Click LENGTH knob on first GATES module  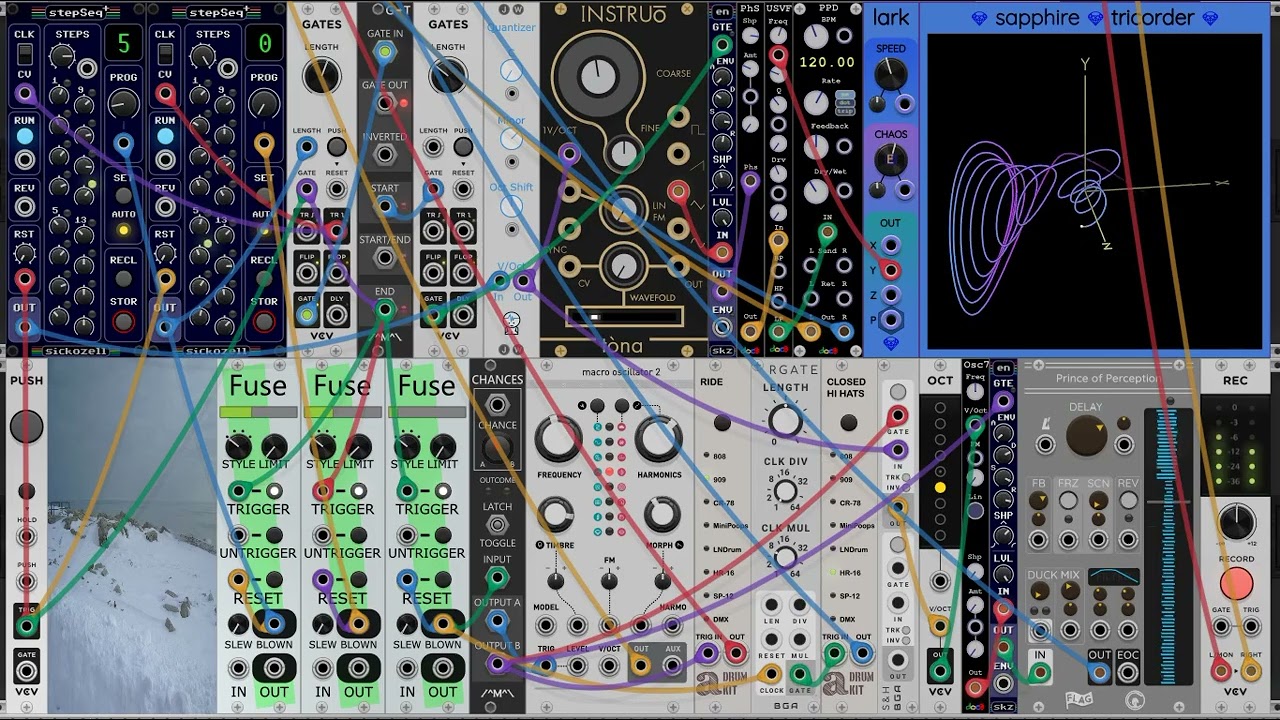[x=321, y=76]
